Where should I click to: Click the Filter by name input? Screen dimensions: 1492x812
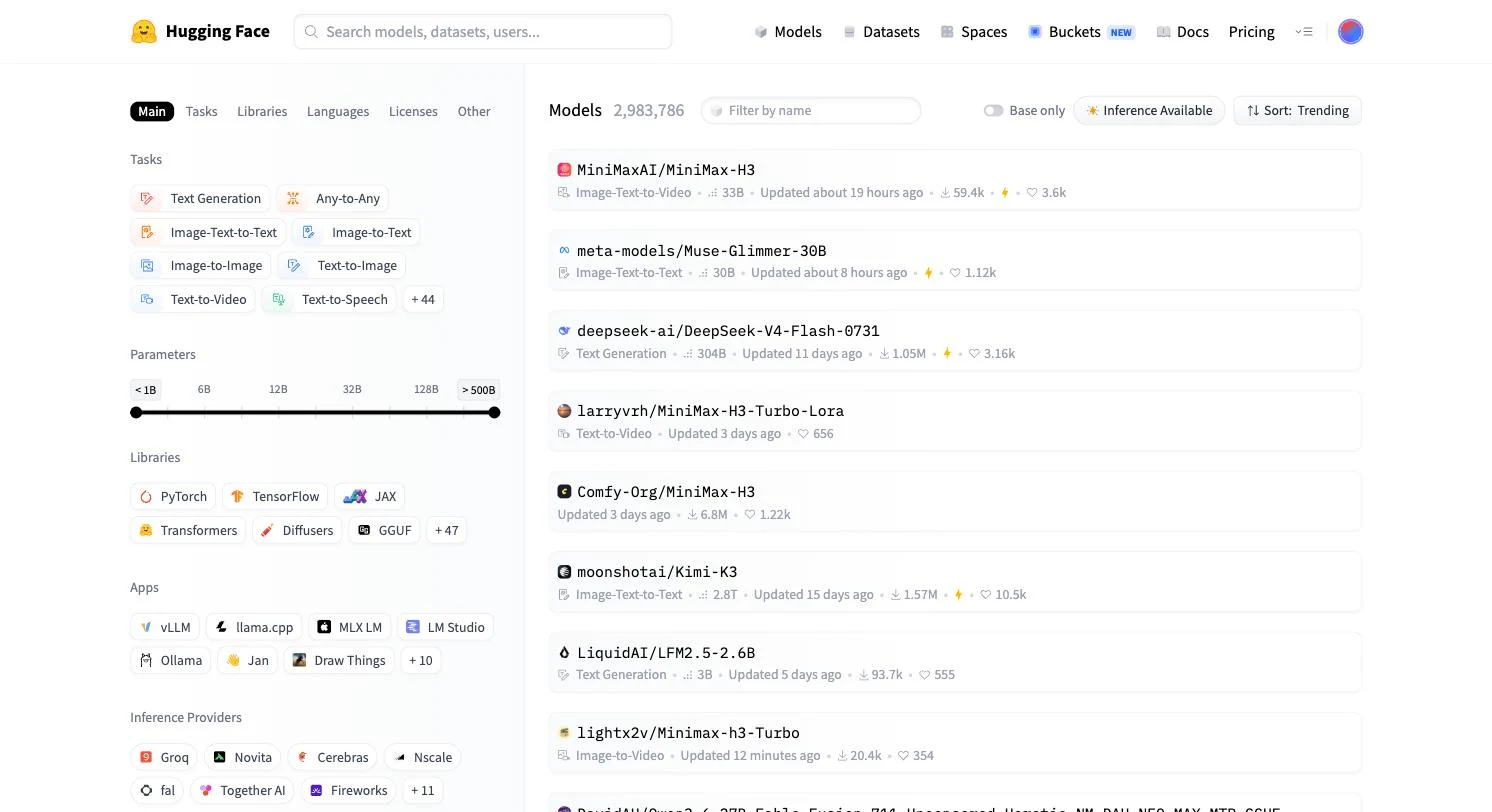click(811, 110)
